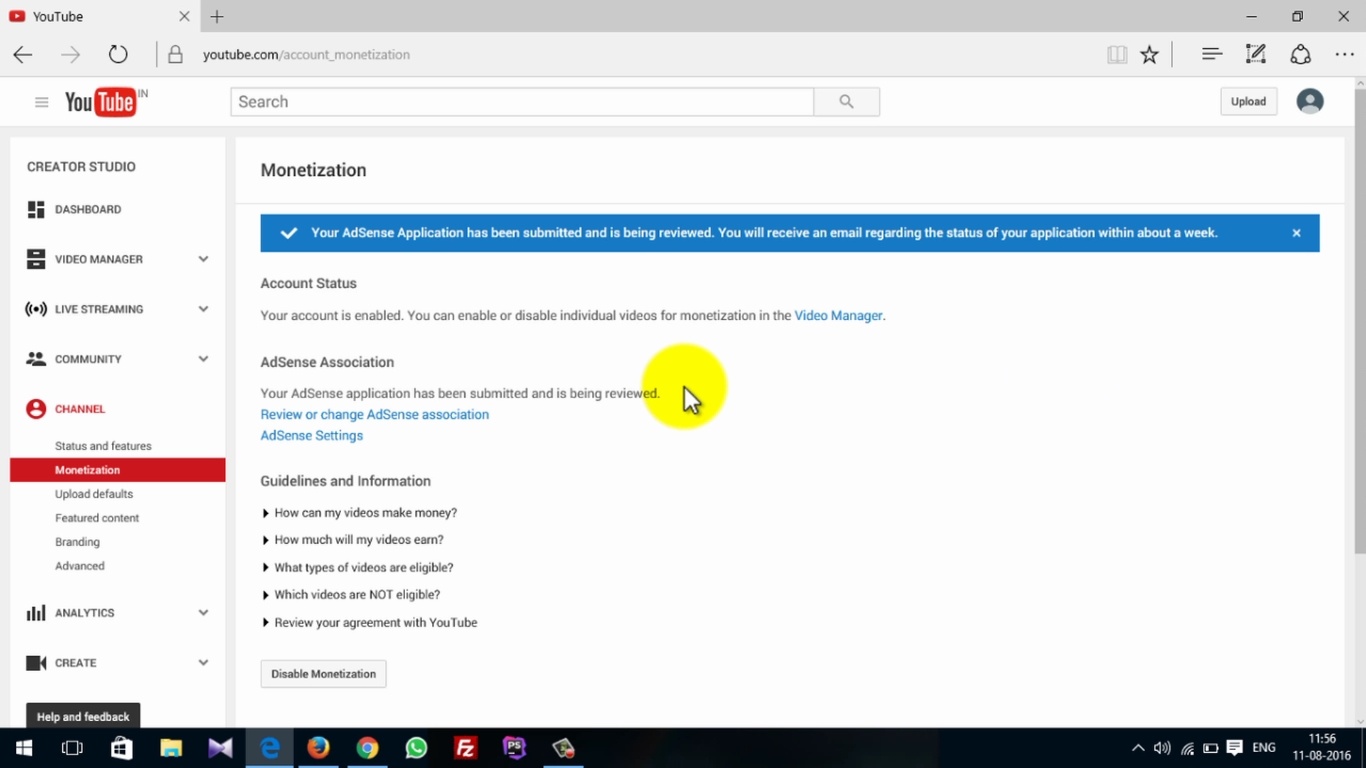Open AdSense Settings link
The height and width of the screenshot is (768, 1366).
[312, 436]
